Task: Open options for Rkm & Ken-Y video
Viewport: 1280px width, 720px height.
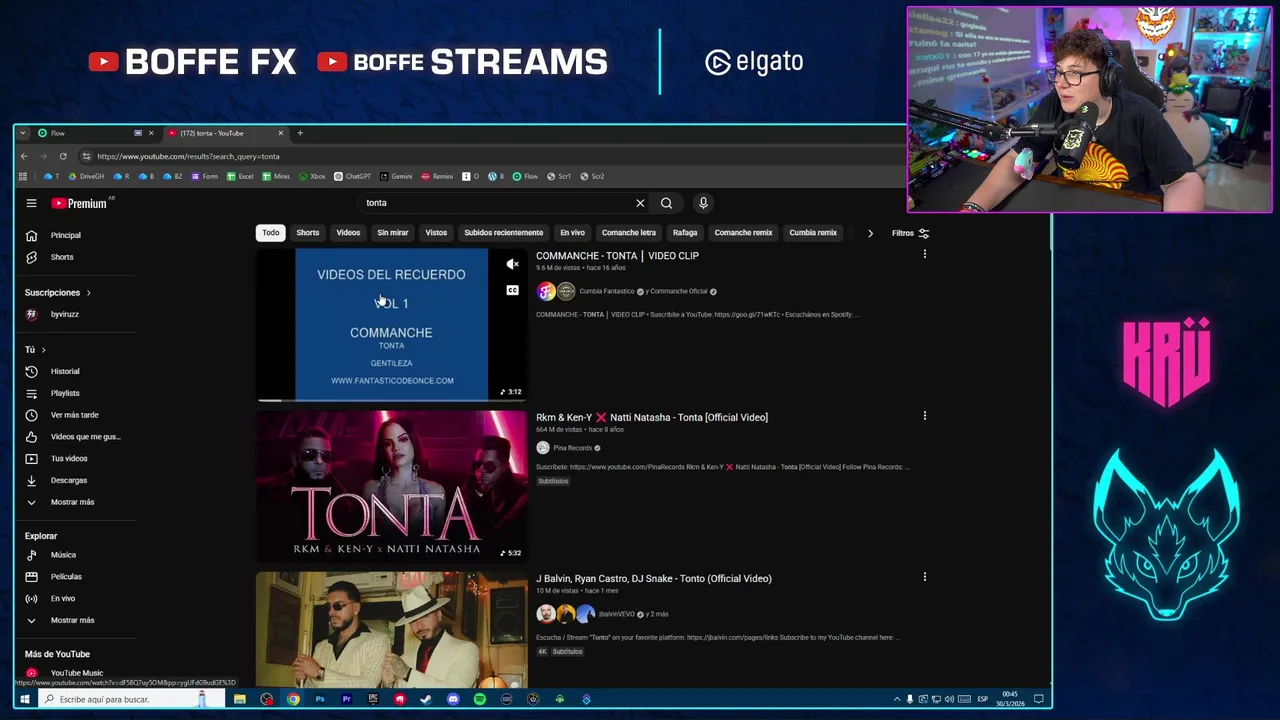Action: pos(924,416)
